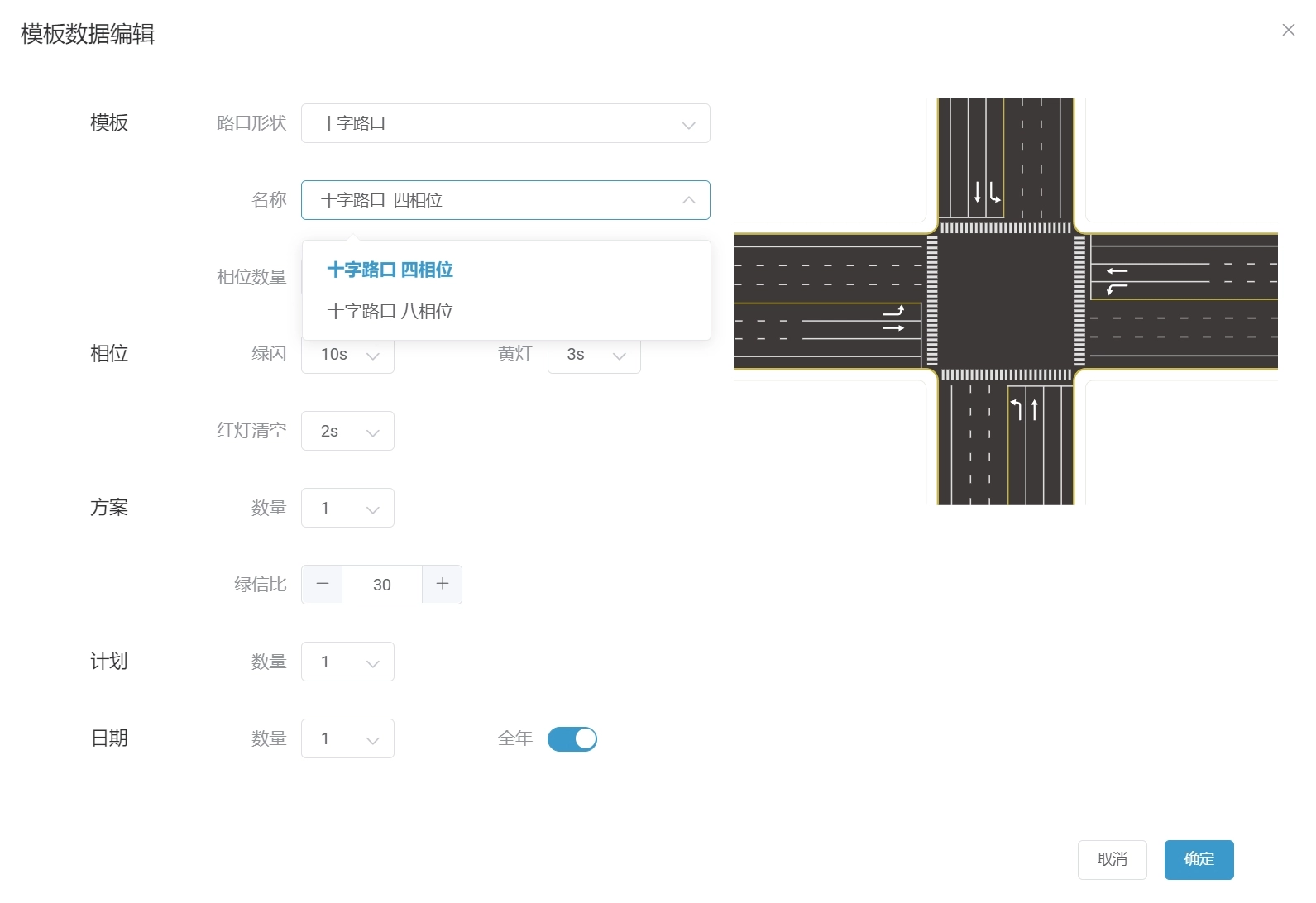The width and height of the screenshot is (1316, 903).
Task: Collapse the 名称 dropdown list
Action: coord(687,200)
